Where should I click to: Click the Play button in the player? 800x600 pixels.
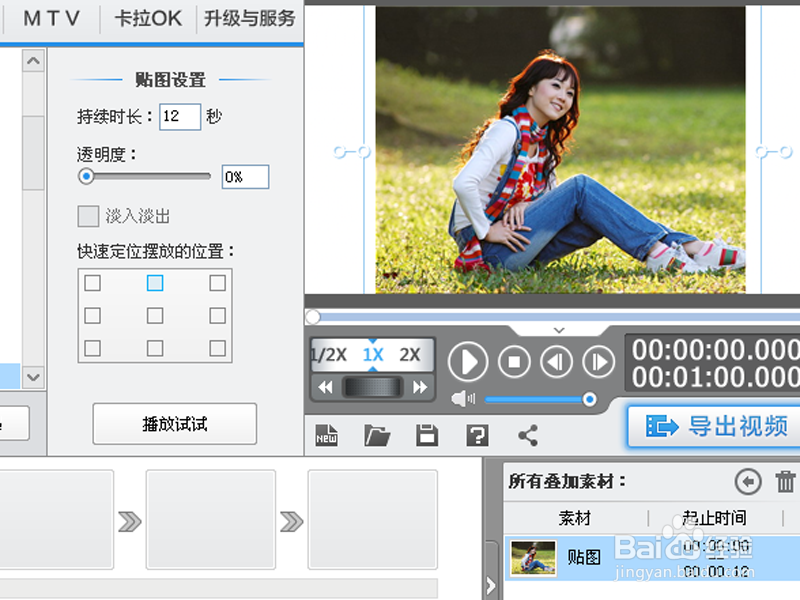468,362
